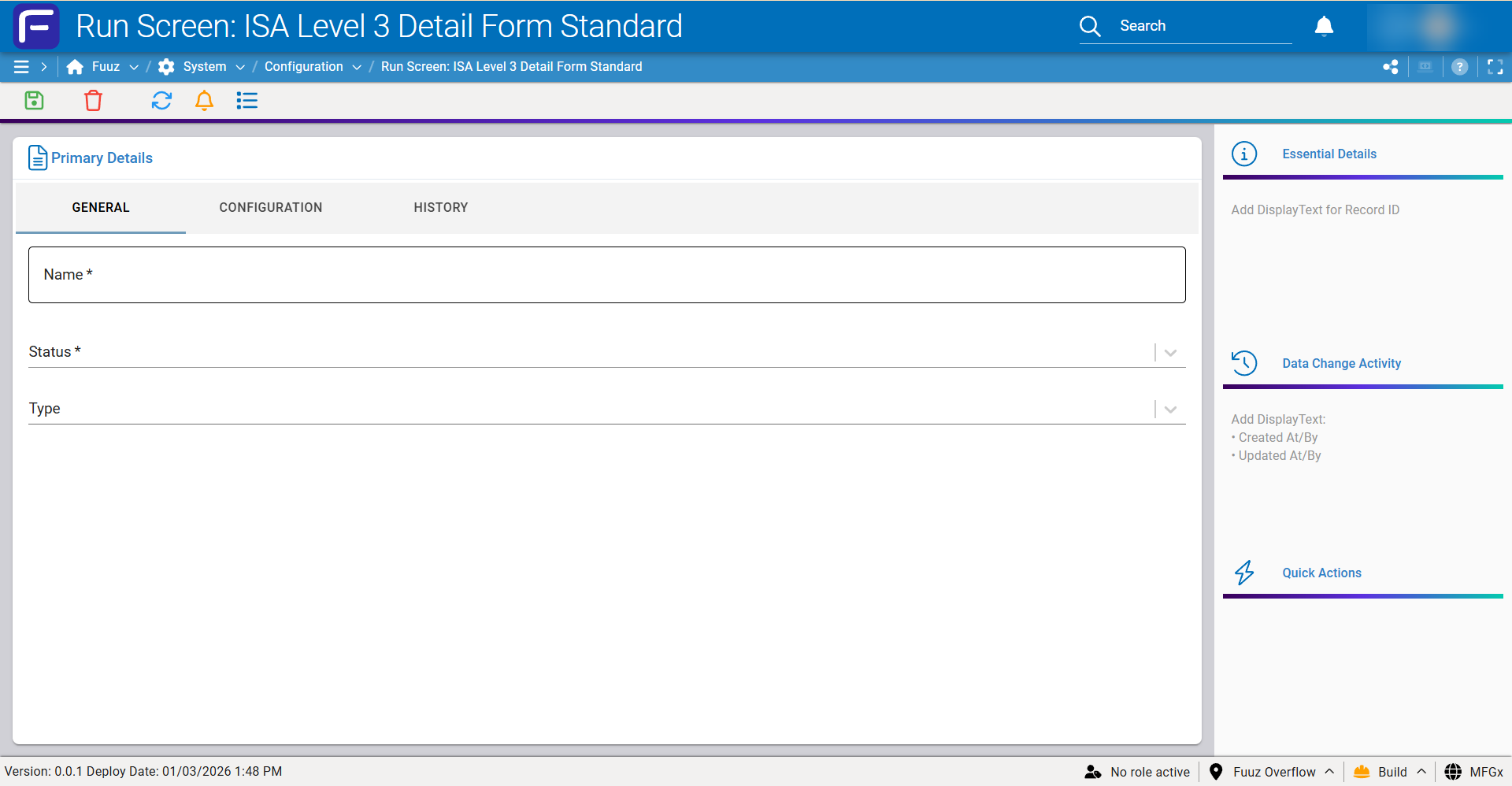1512x786 pixels.
Task: Expand the Status dropdown
Action: 1170,352
